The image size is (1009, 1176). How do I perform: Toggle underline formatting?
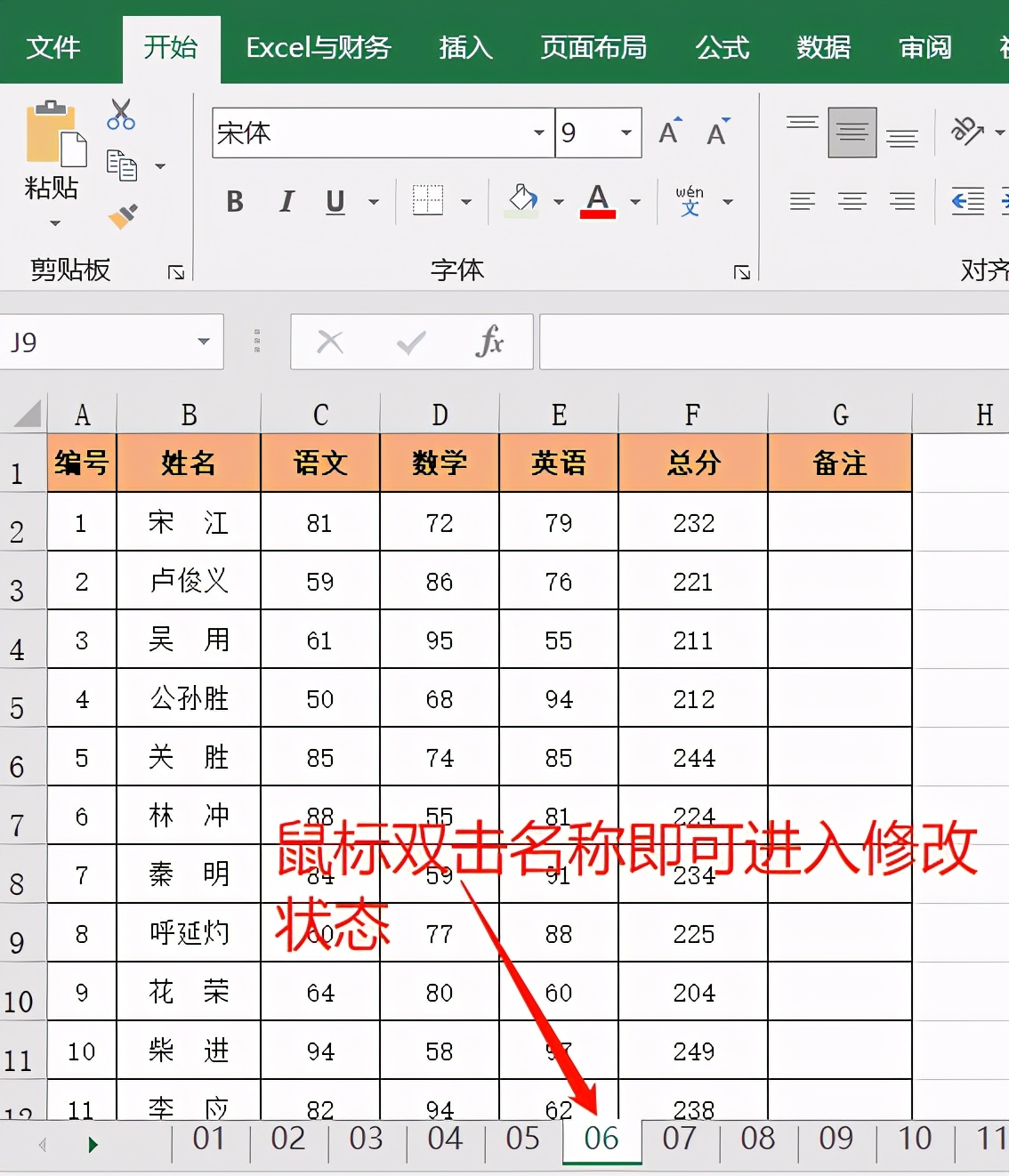pos(334,202)
